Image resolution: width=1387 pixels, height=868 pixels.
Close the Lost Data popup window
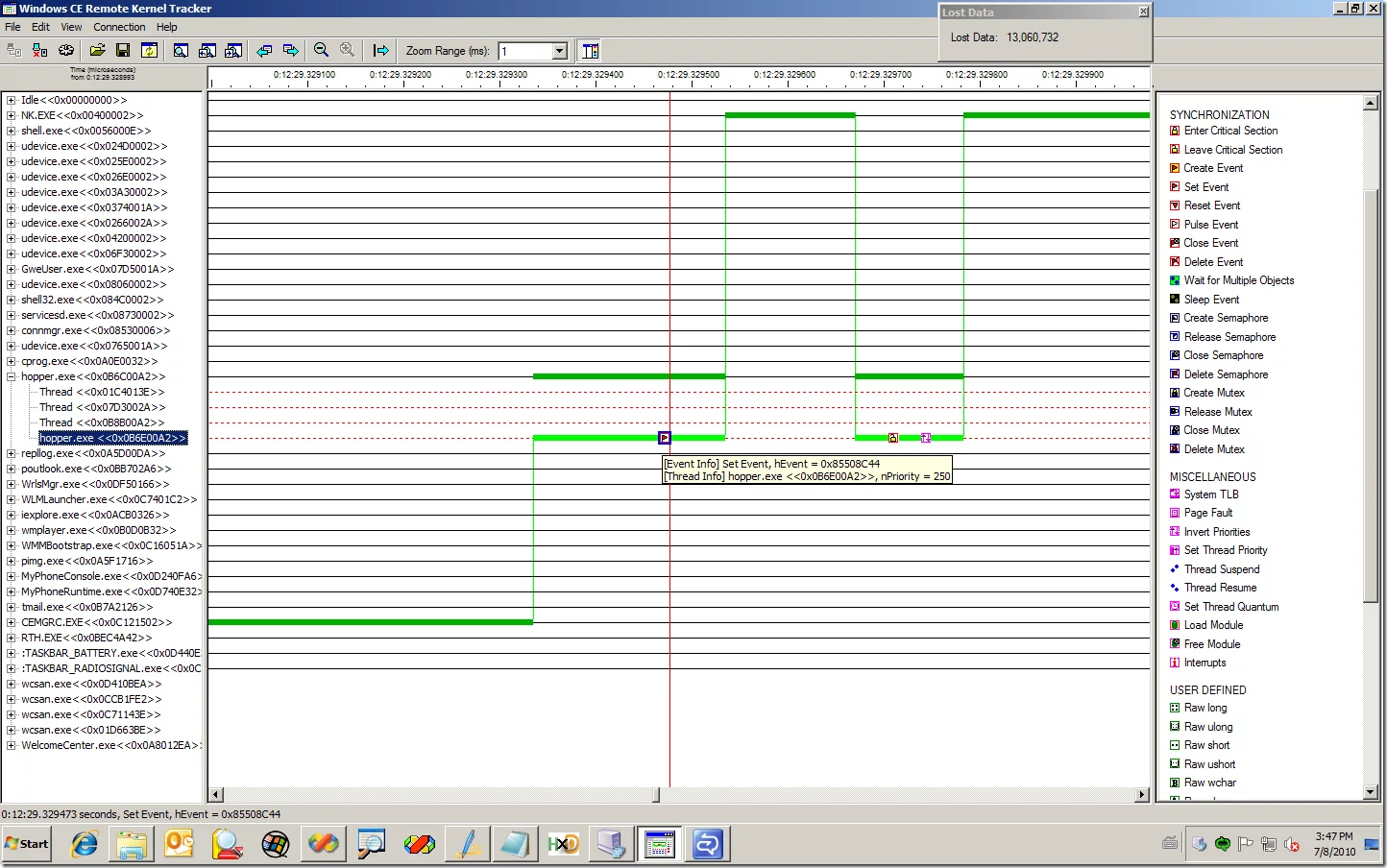1143,12
